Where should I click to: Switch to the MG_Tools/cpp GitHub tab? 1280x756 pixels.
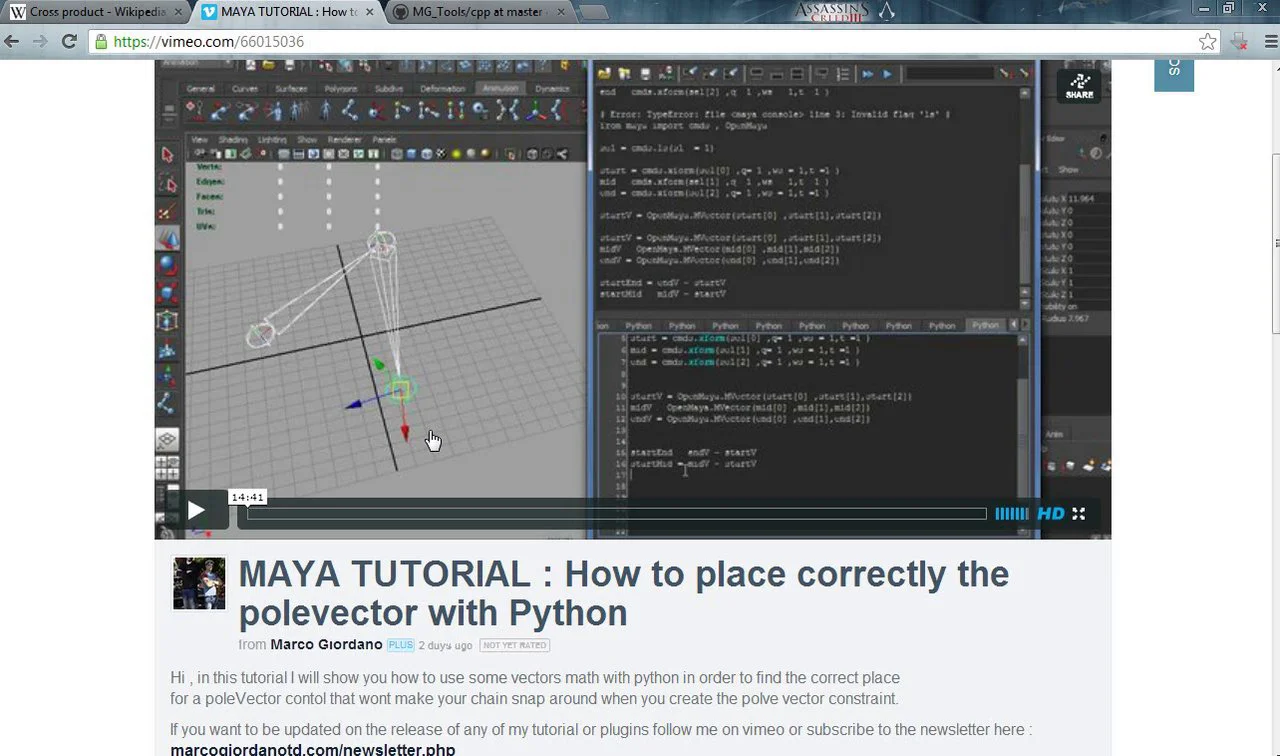tap(477, 12)
